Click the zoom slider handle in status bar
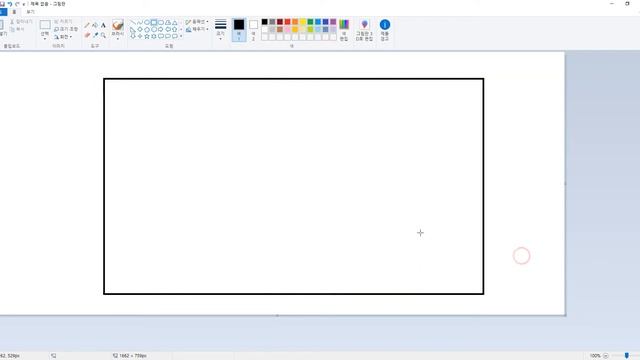 [x=627, y=356]
